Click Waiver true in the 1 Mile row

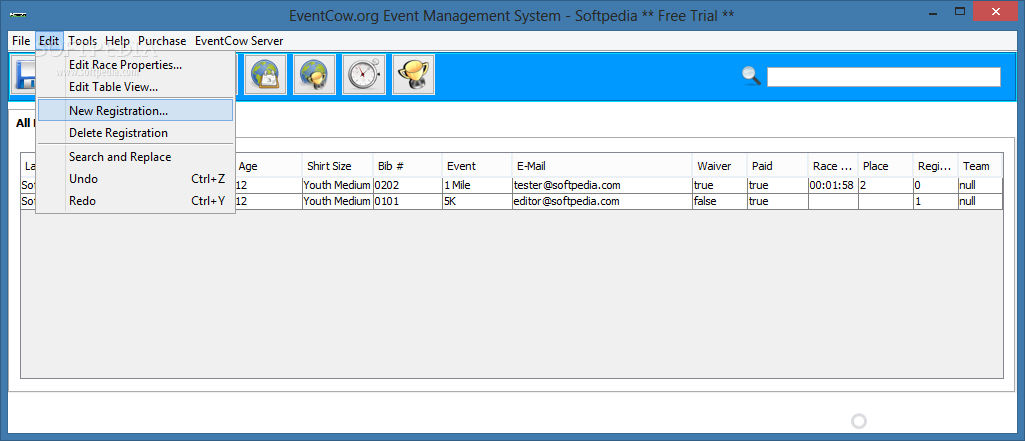click(720, 185)
